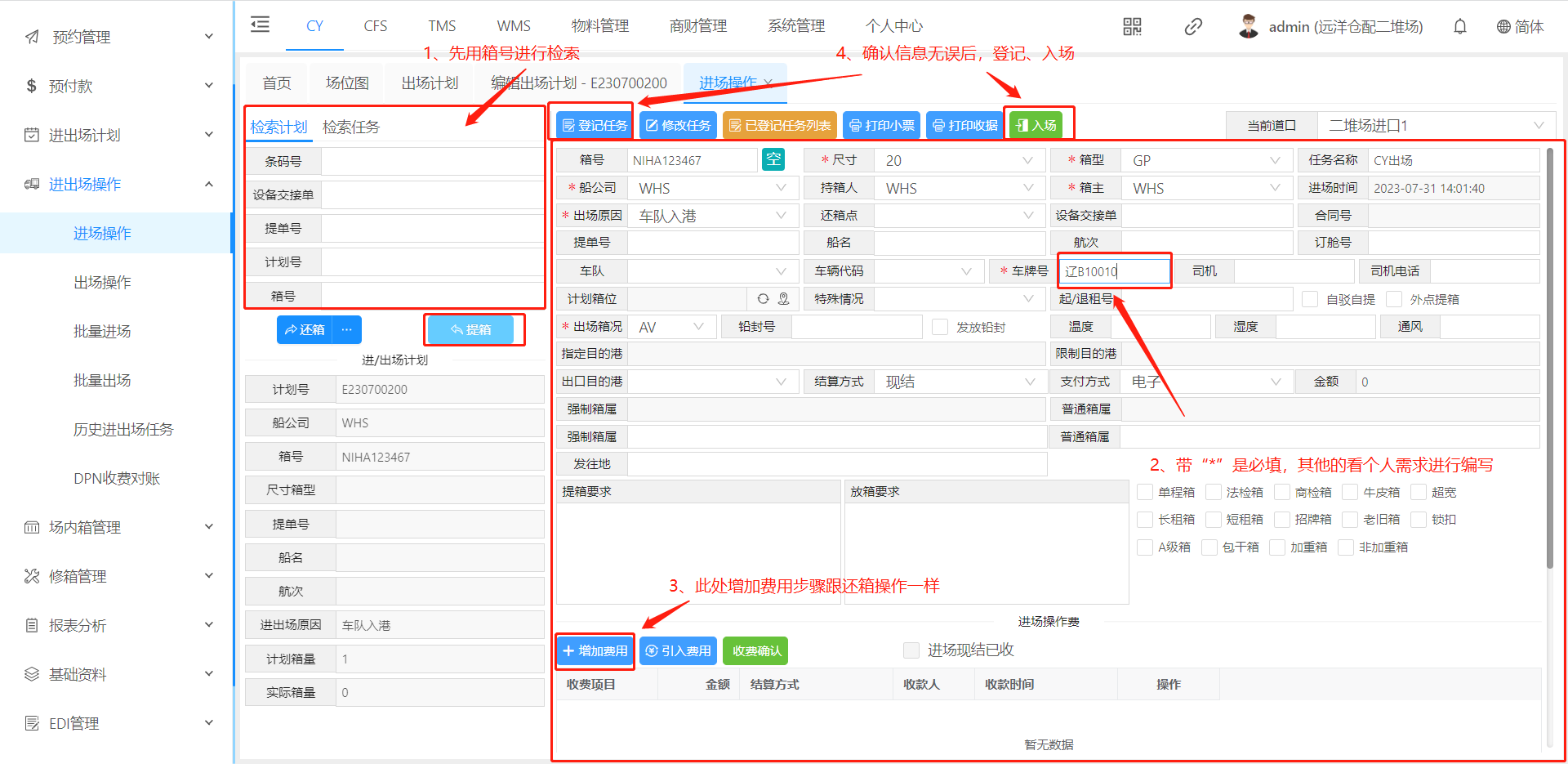This screenshot has height=764, width=1568.
Task: Click the ellipsis button next to 还箱
Action: click(347, 329)
